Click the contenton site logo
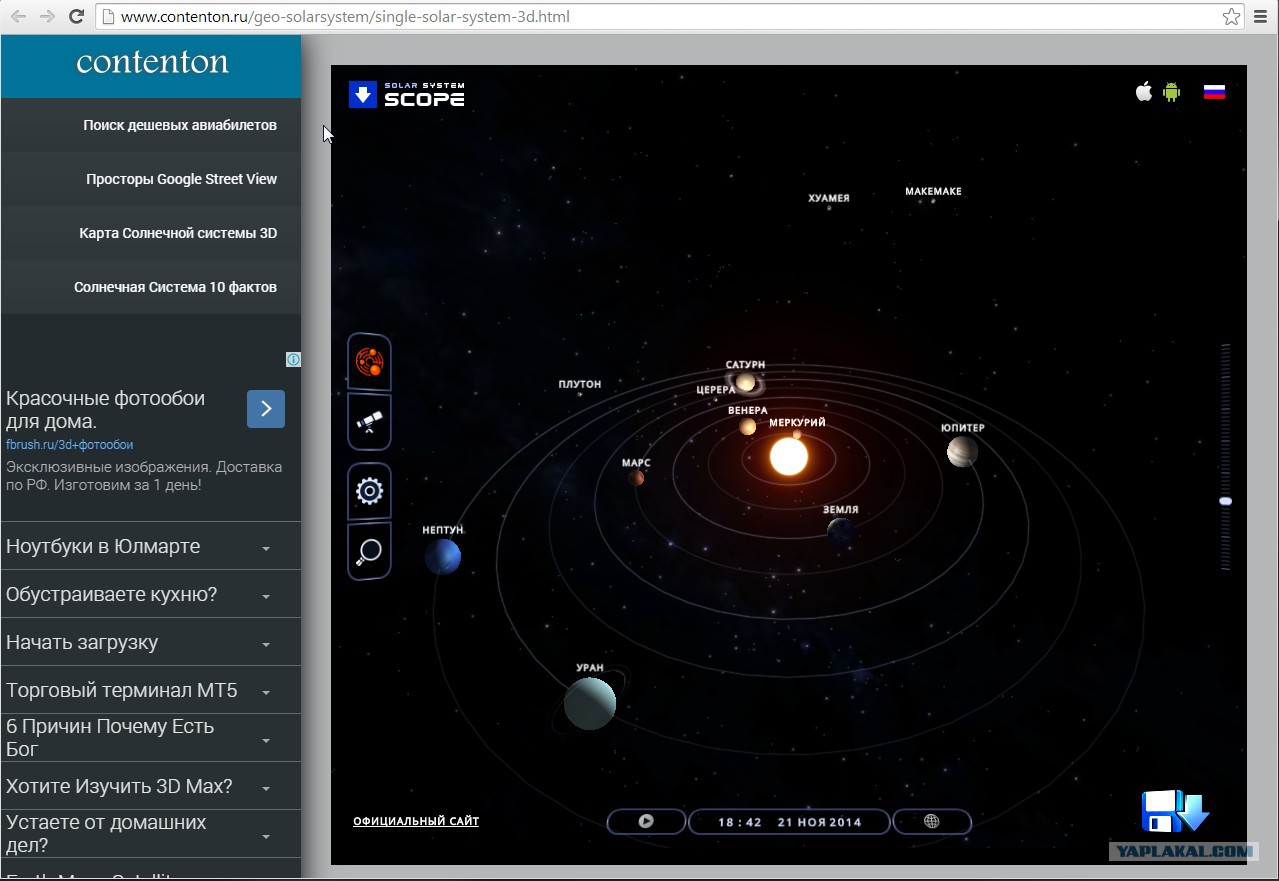The width and height of the screenshot is (1279, 881). coord(152,63)
